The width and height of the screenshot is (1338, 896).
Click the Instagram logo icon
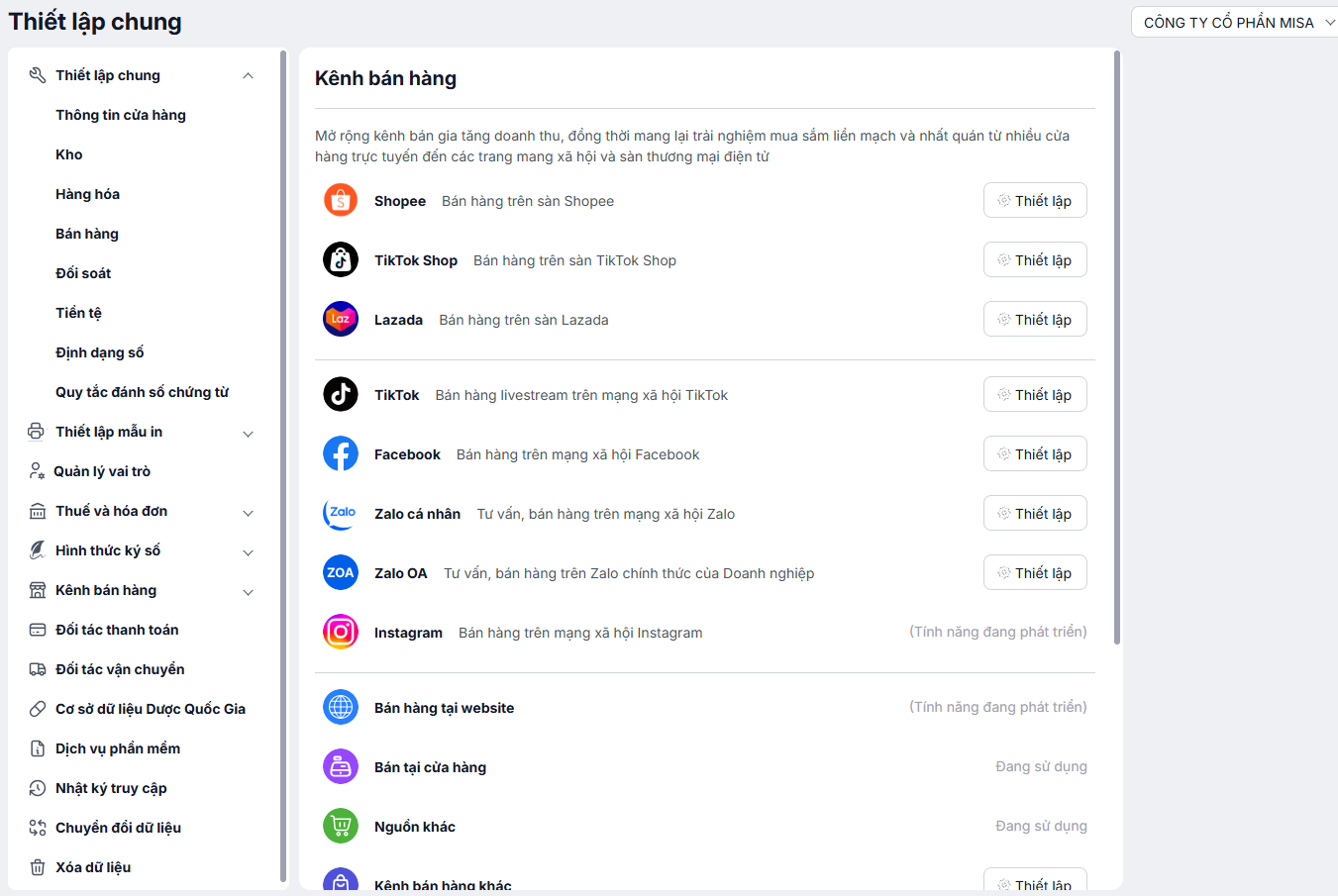(x=341, y=632)
